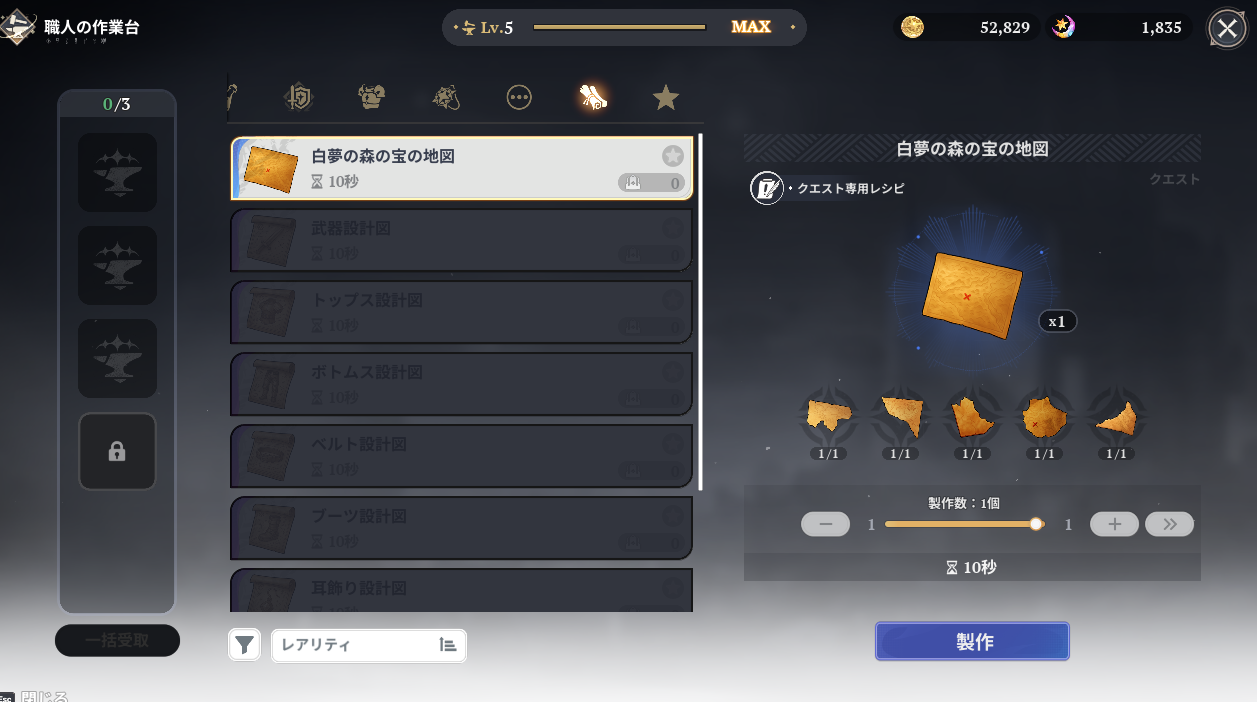The image size is (1257, 702).
Task: Open the レアリティ sort dropdown
Action: 369,645
